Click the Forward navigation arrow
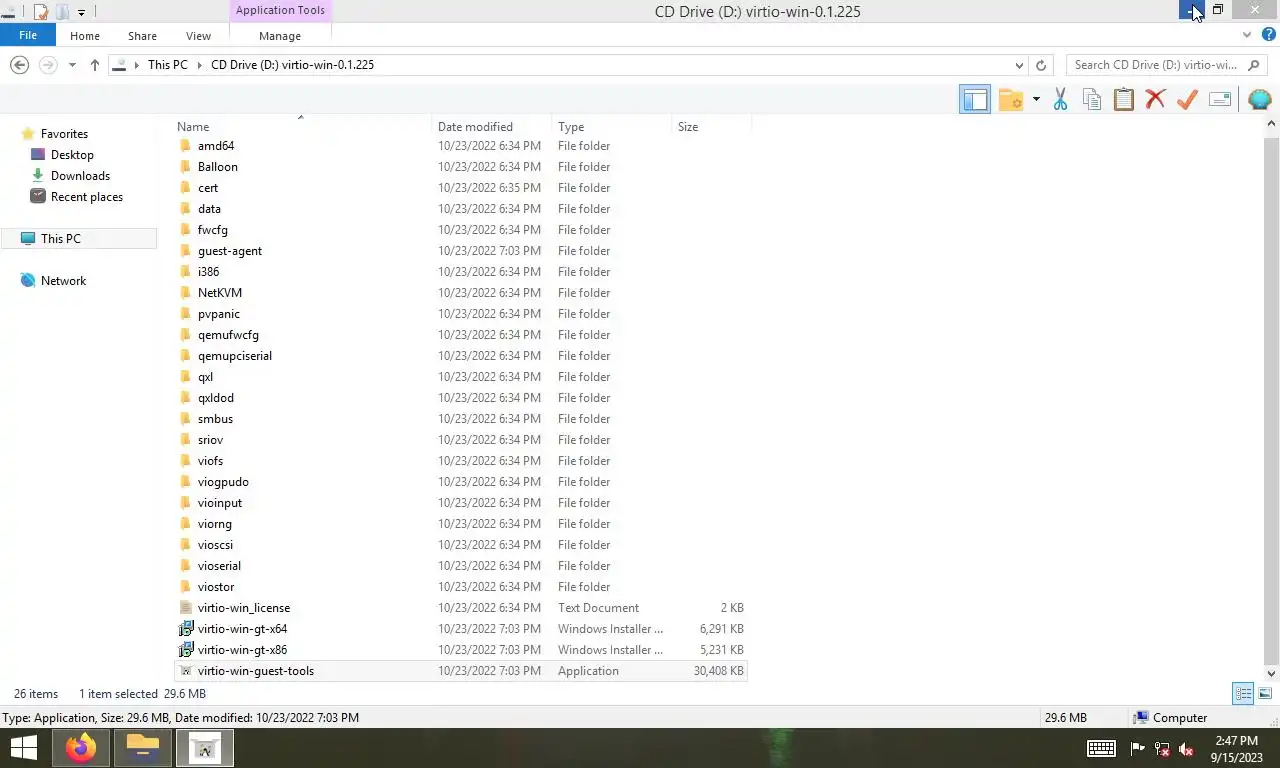The image size is (1280, 768). point(47,65)
